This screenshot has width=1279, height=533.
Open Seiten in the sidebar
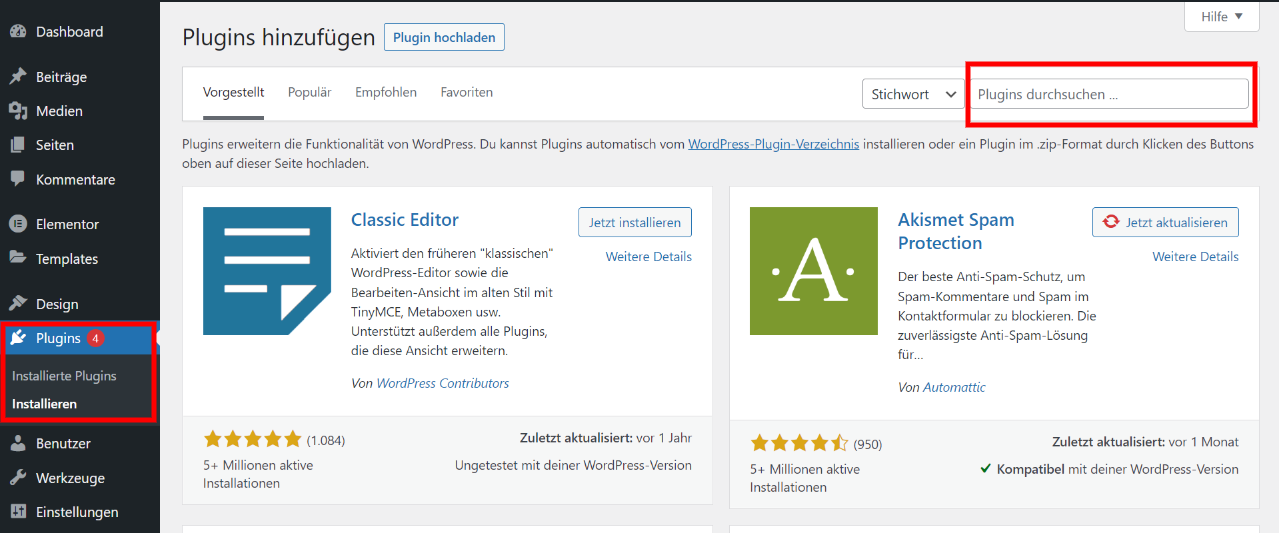55,145
